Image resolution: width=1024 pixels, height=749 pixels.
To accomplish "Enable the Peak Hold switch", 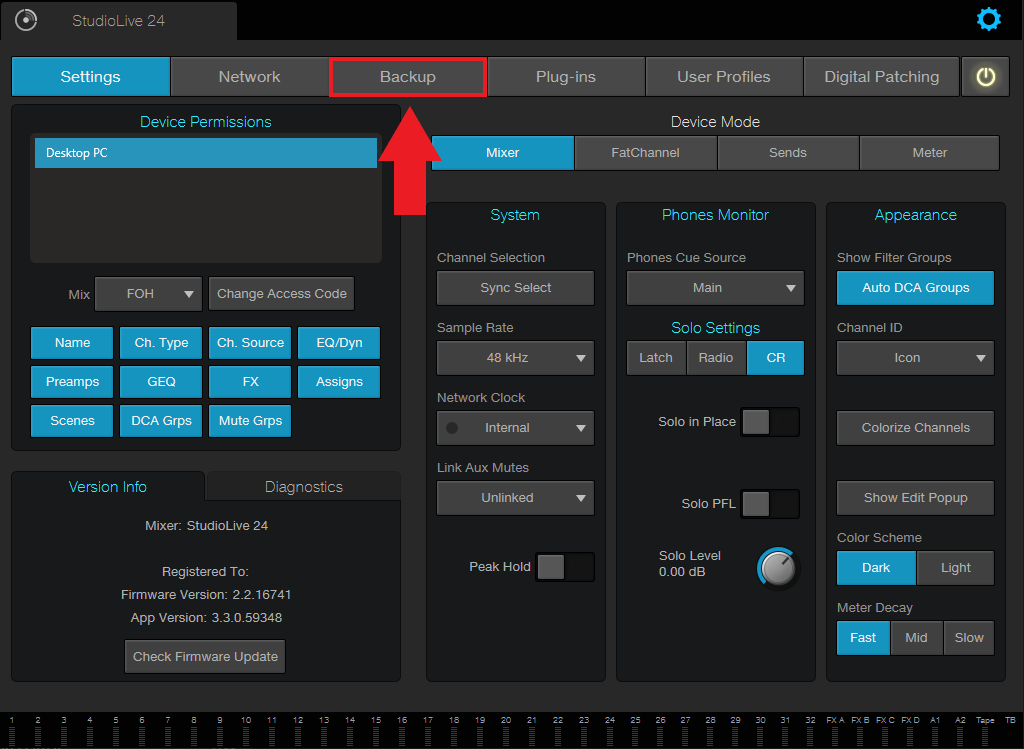I will click(x=564, y=567).
